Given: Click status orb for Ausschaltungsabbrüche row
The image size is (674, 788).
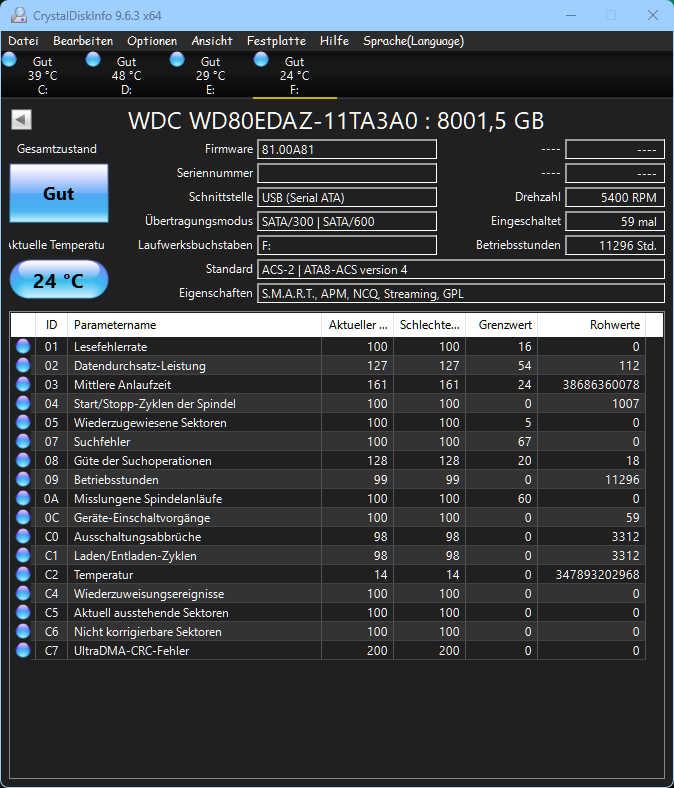Looking at the screenshot, I should 23,536.
